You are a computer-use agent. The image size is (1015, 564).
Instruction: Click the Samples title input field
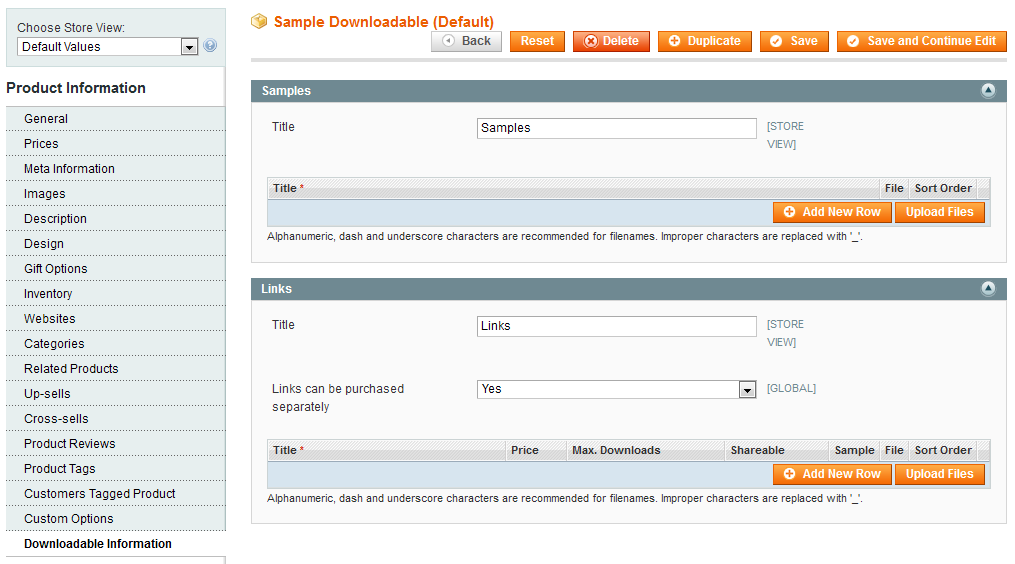coord(616,128)
